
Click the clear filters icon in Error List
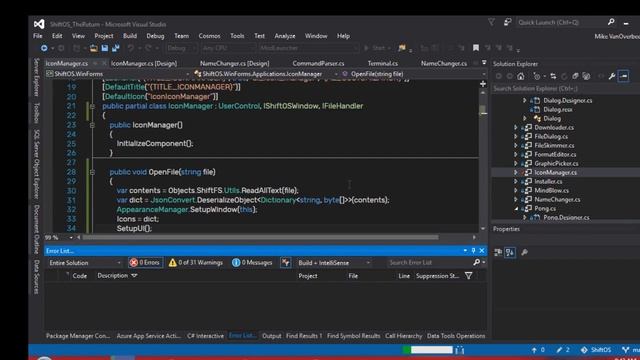(286, 263)
